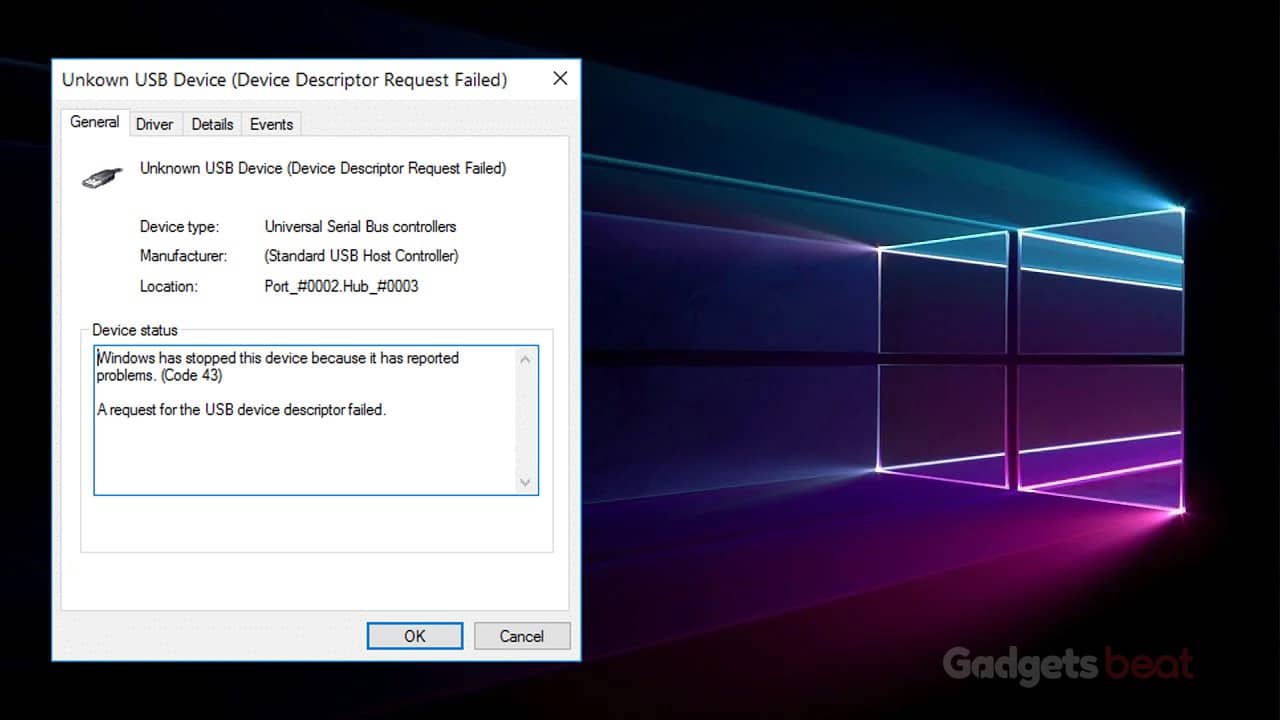Image resolution: width=1280 pixels, height=720 pixels.
Task: Select the General tab
Action: point(93,122)
